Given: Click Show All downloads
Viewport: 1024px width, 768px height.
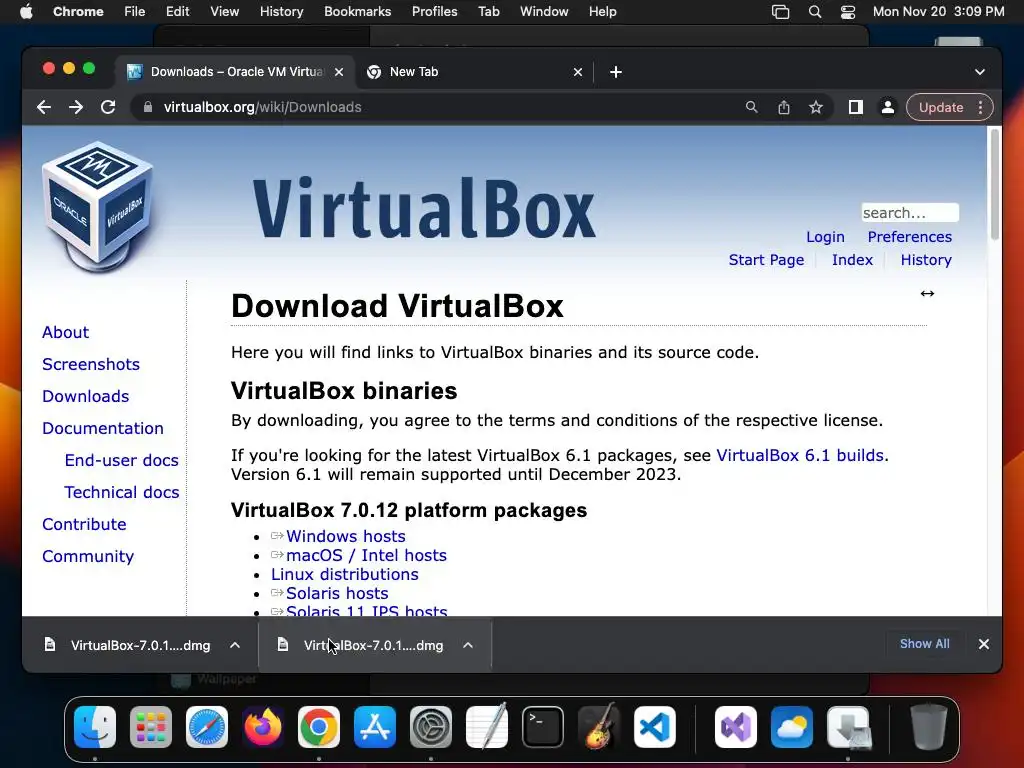Looking at the screenshot, I should [924, 644].
